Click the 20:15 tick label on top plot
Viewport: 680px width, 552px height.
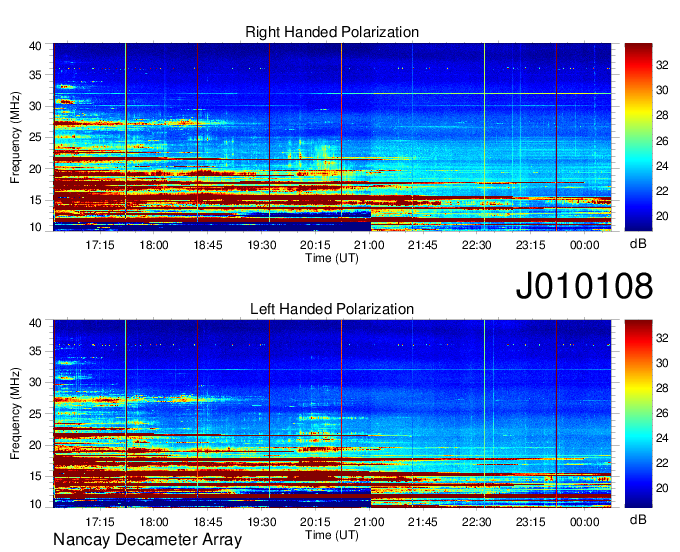(x=315, y=245)
